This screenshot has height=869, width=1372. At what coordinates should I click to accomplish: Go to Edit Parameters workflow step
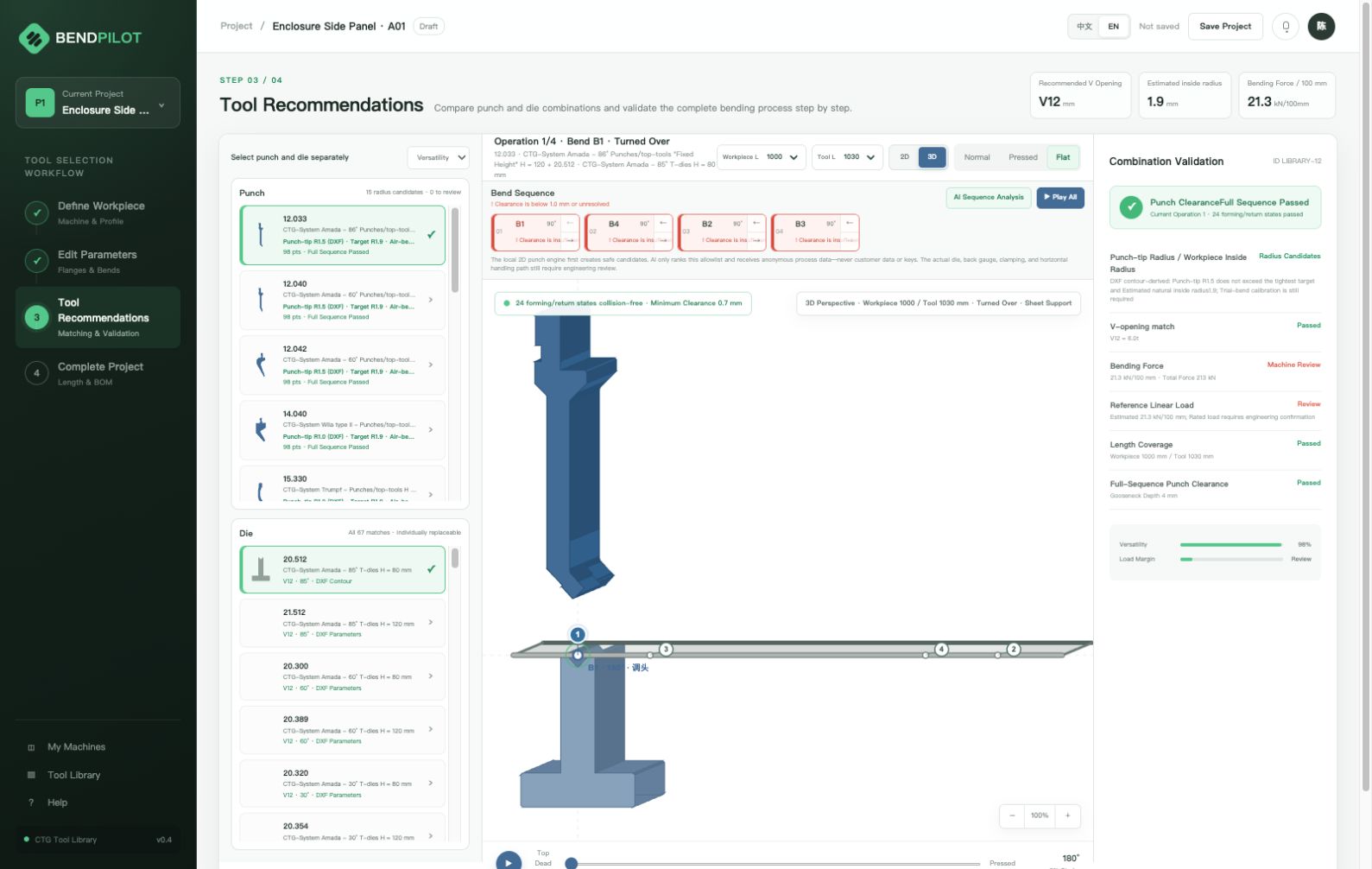[98, 262]
